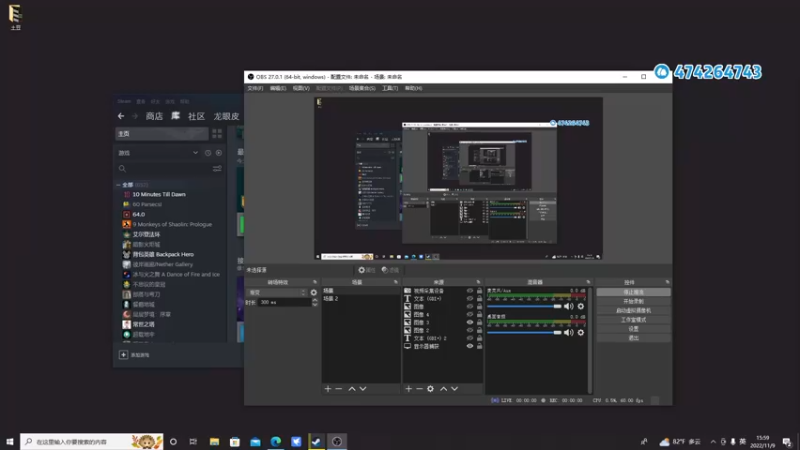Increase the transition duration stepper
800x450 pixels.
coord(315,301)
